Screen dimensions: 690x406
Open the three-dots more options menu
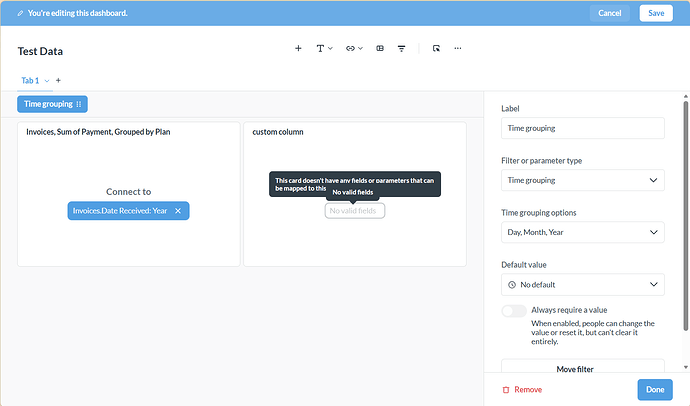[458, 48]
